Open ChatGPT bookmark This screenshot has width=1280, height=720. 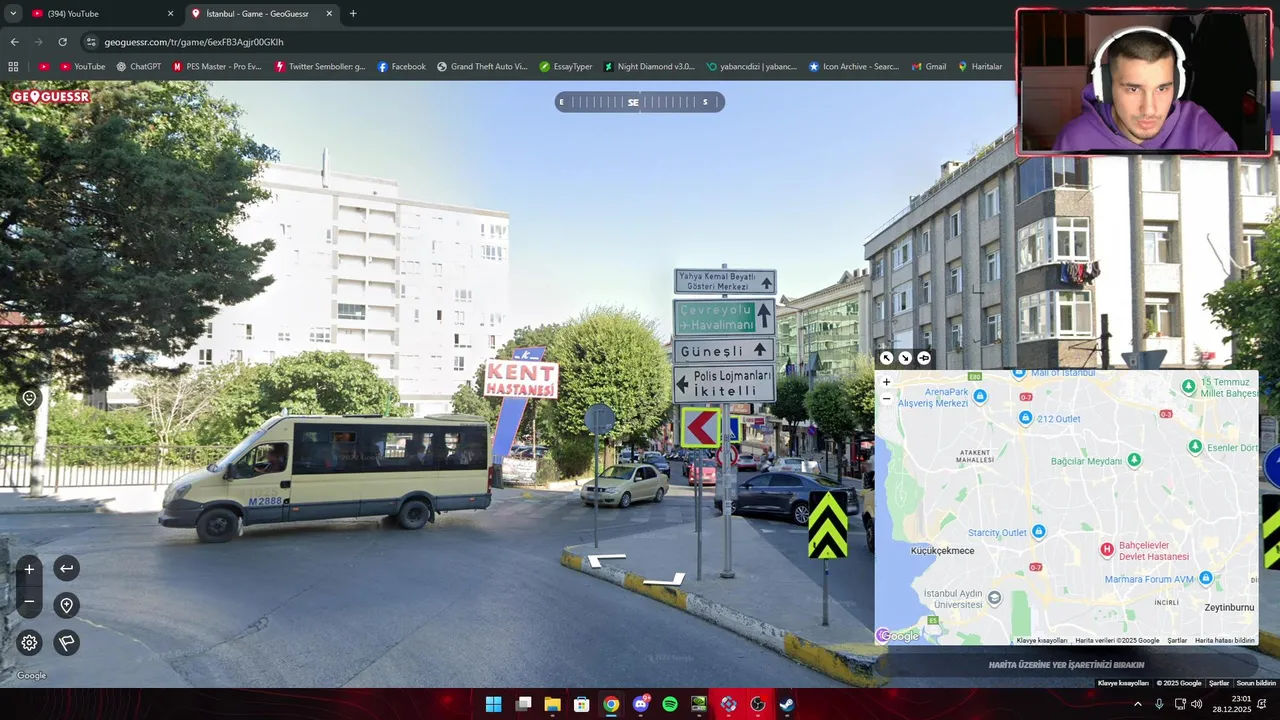[138, 67]
